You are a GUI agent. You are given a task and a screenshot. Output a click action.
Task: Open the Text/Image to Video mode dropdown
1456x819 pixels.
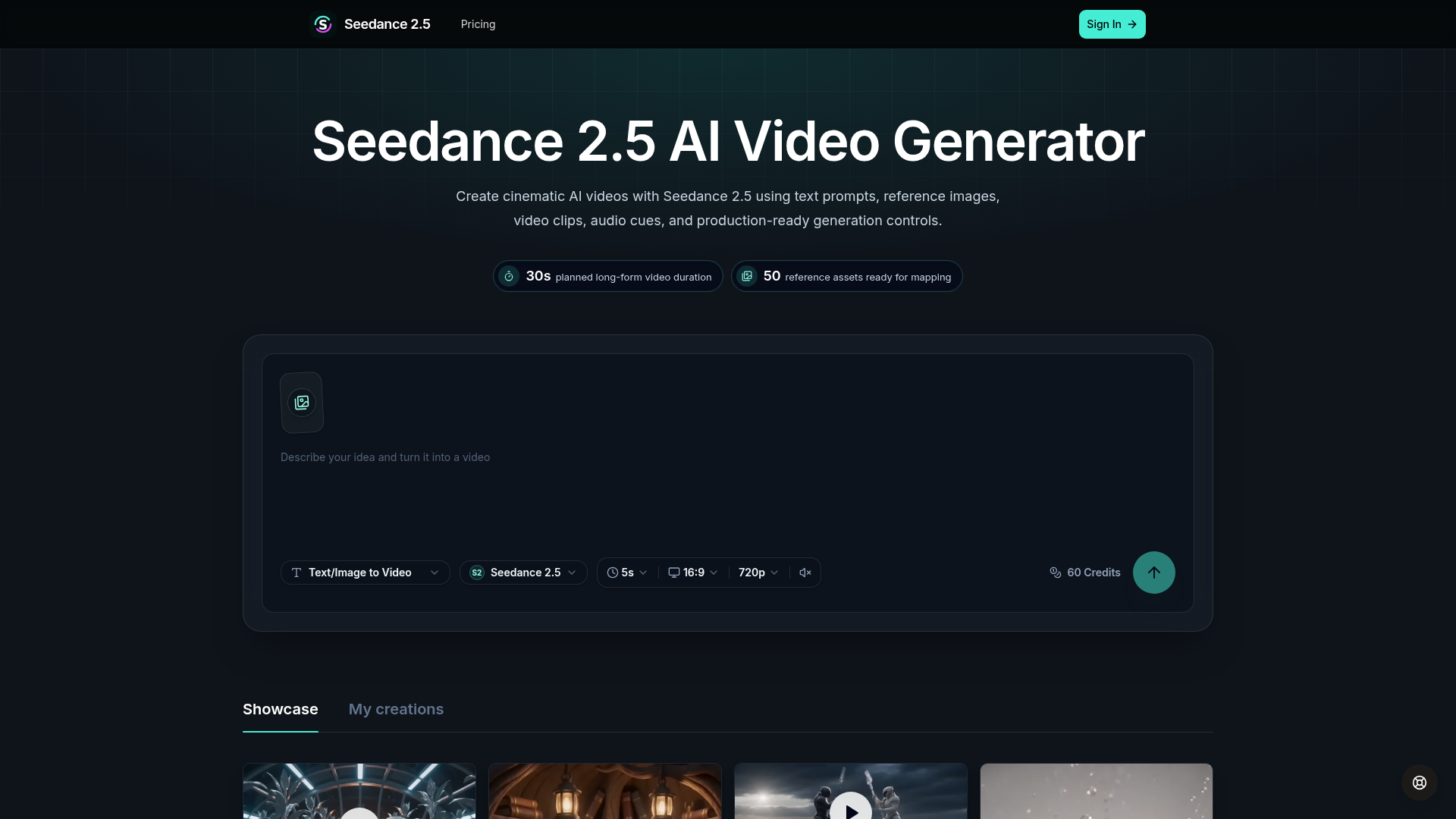[x=365, y=573]
